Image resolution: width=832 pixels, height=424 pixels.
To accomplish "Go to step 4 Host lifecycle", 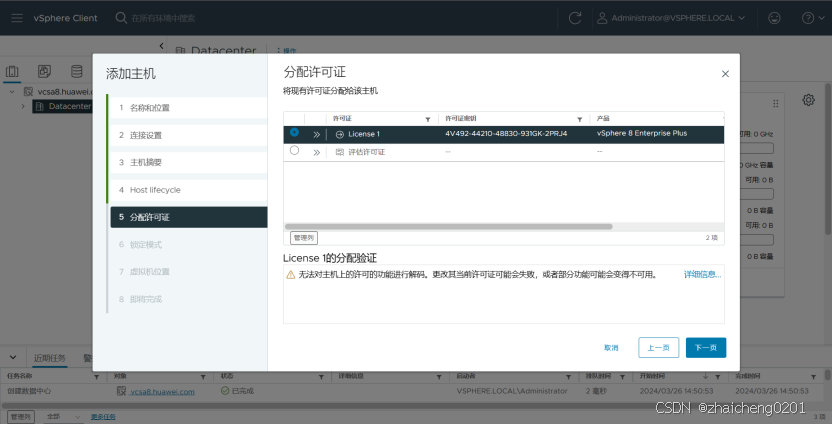I will click(189, 190).
